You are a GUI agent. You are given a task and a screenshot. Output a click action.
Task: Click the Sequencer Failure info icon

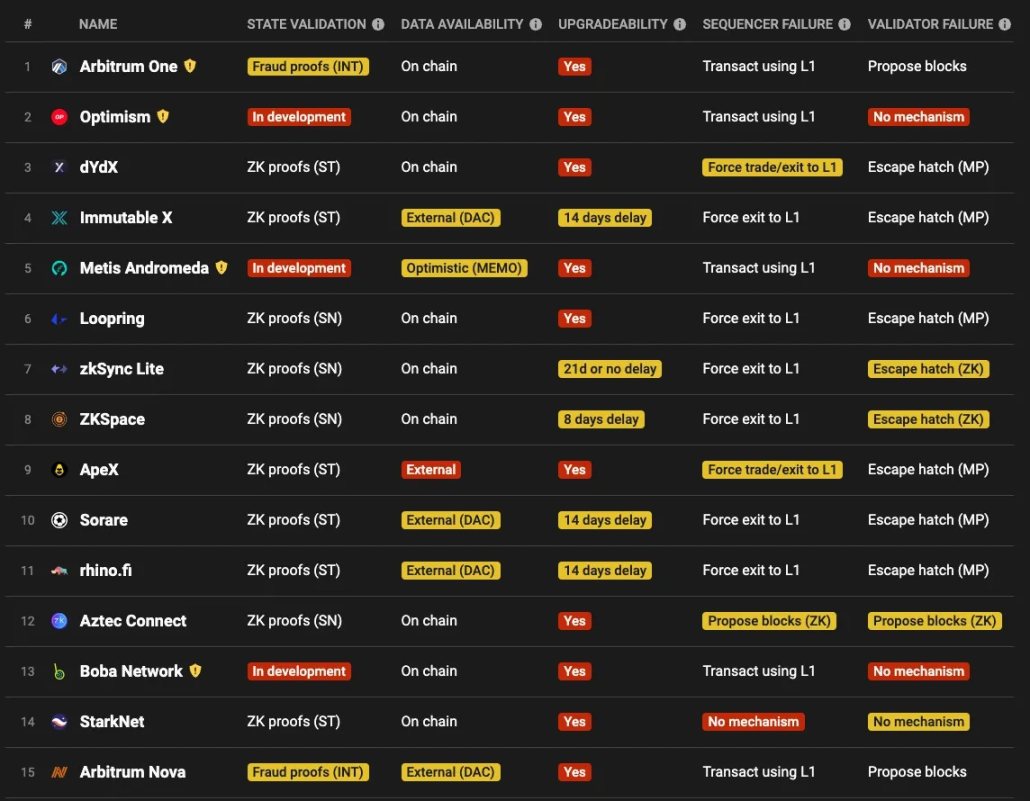844,24
